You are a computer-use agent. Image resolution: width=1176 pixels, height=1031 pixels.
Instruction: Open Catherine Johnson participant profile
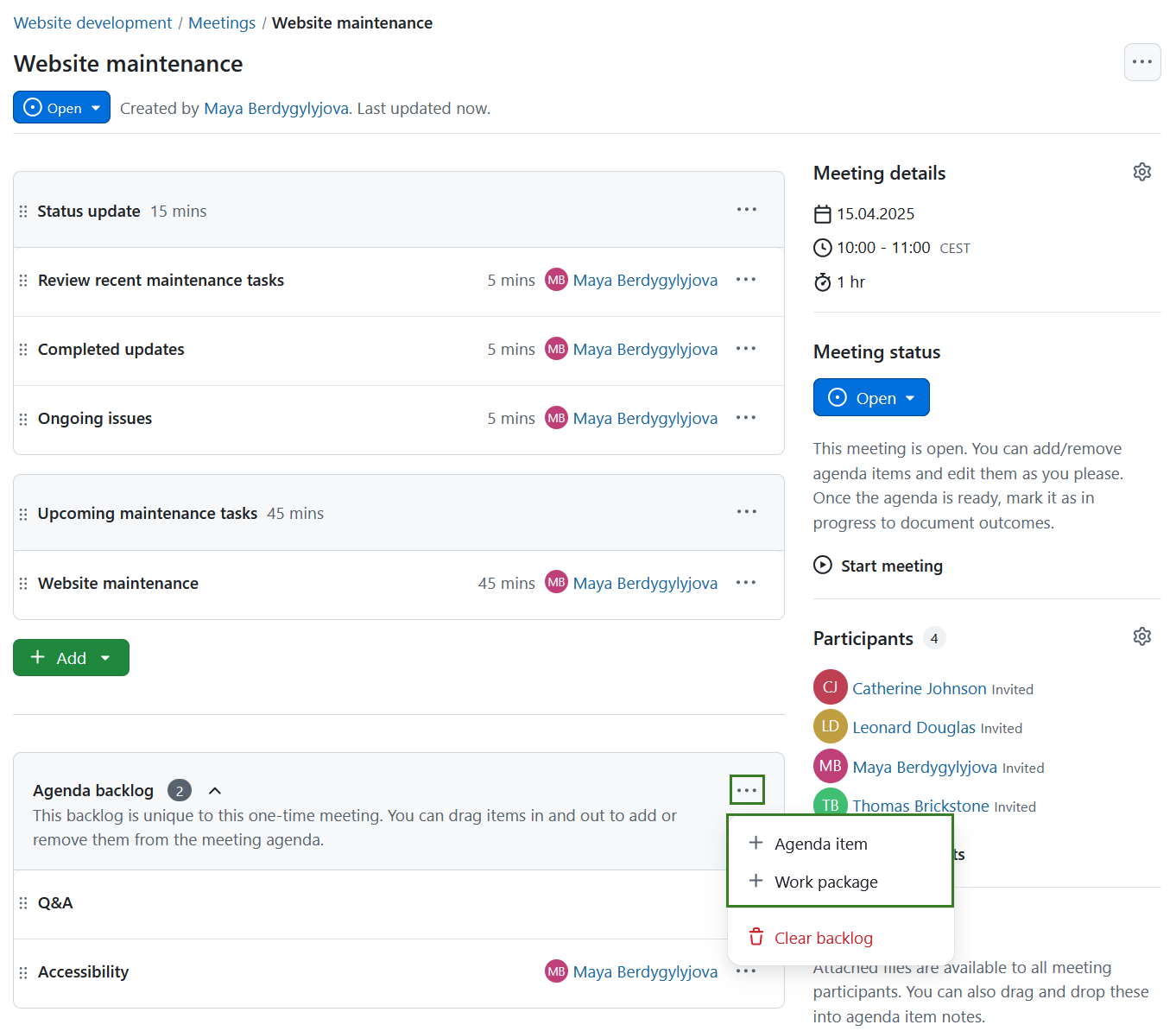coord(919,688)
